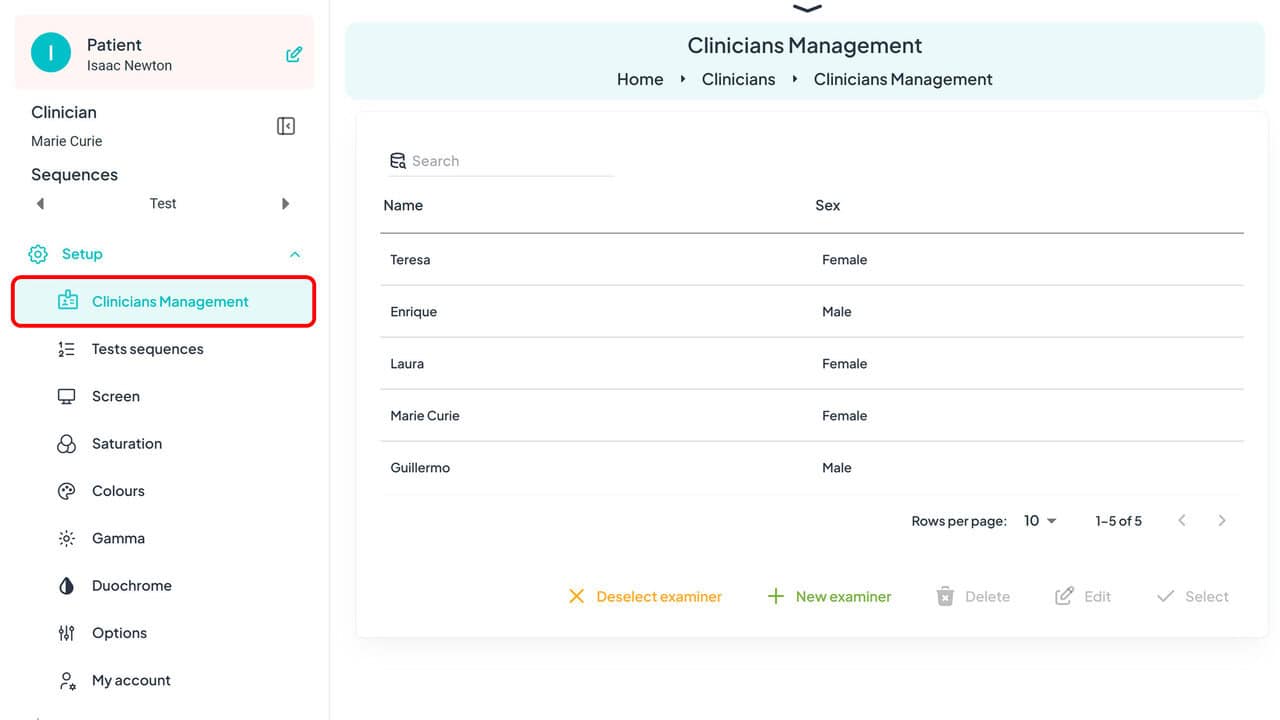The width and height of the screenshot is (1280, 720).
Task: Open the Clinicians breadcrumb link
Action: coord(738,79)
